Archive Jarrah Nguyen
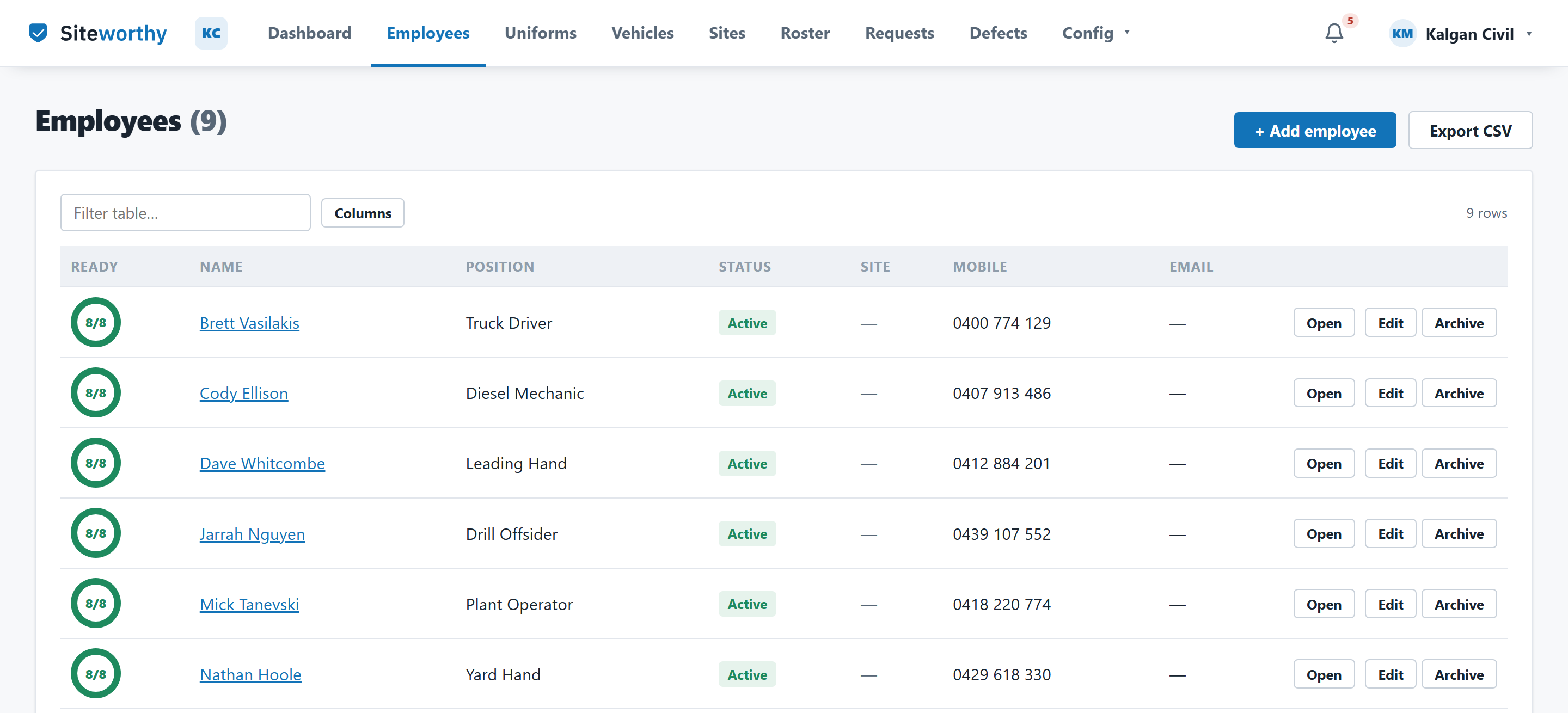The width and height of the screenshot is (1568, 713). pos(1459,533)
